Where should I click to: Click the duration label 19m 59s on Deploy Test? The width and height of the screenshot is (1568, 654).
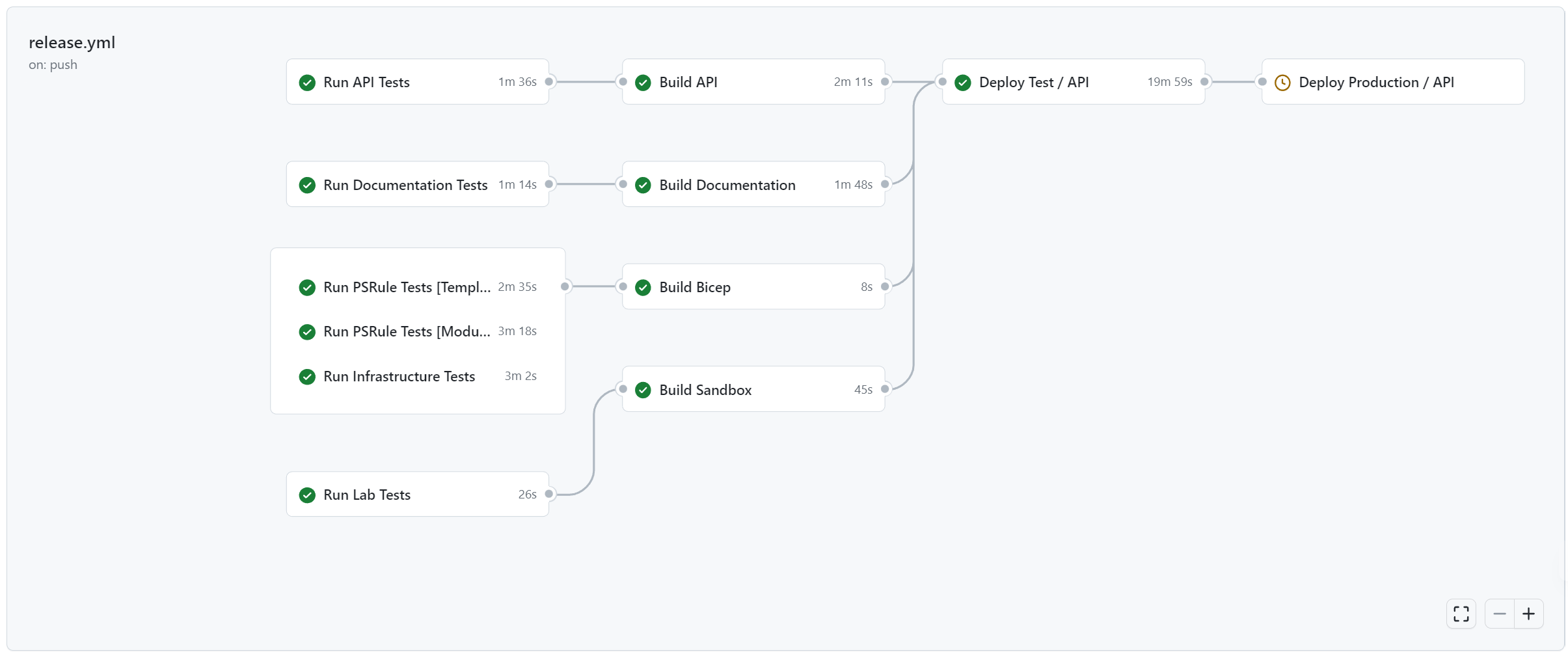pos(1170,82)
